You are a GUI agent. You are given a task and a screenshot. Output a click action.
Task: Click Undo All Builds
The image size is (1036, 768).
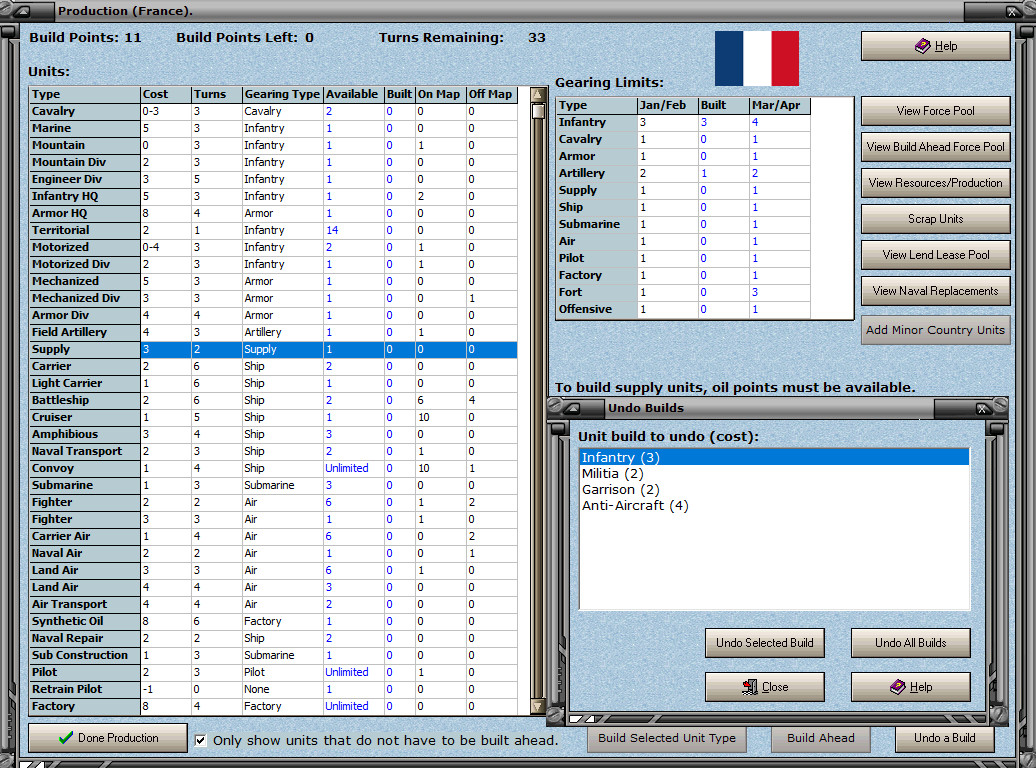coord(910,643)
